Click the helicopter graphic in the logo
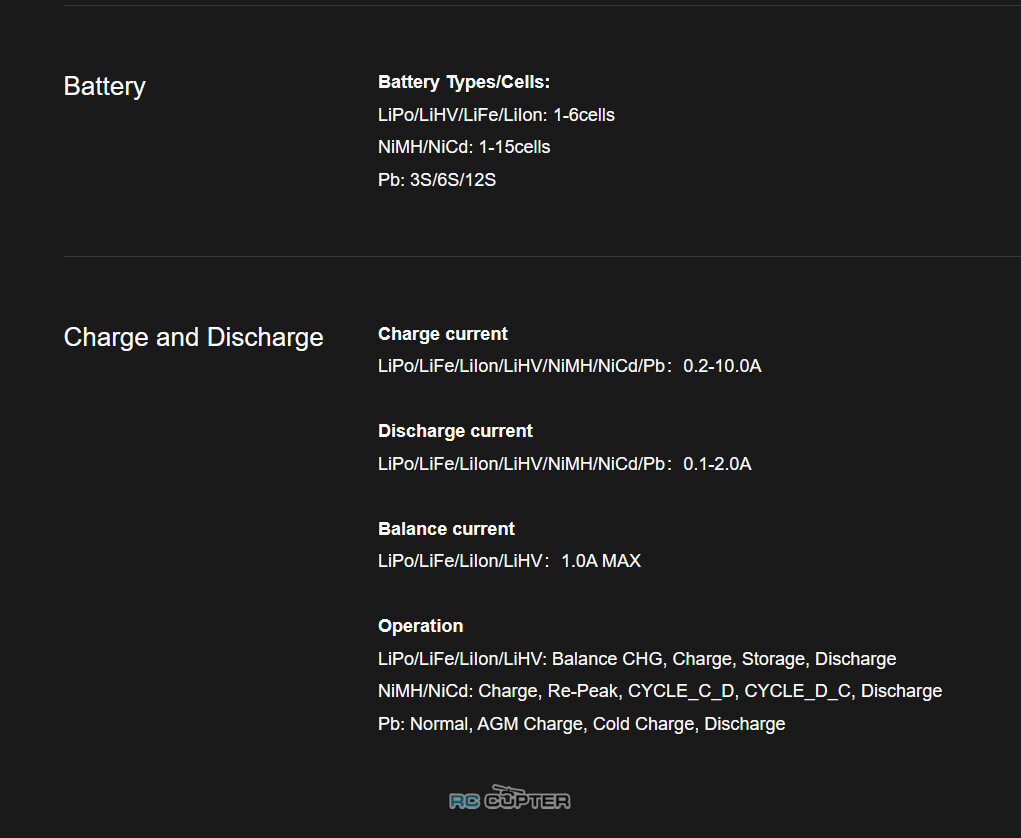 point(509,790)
